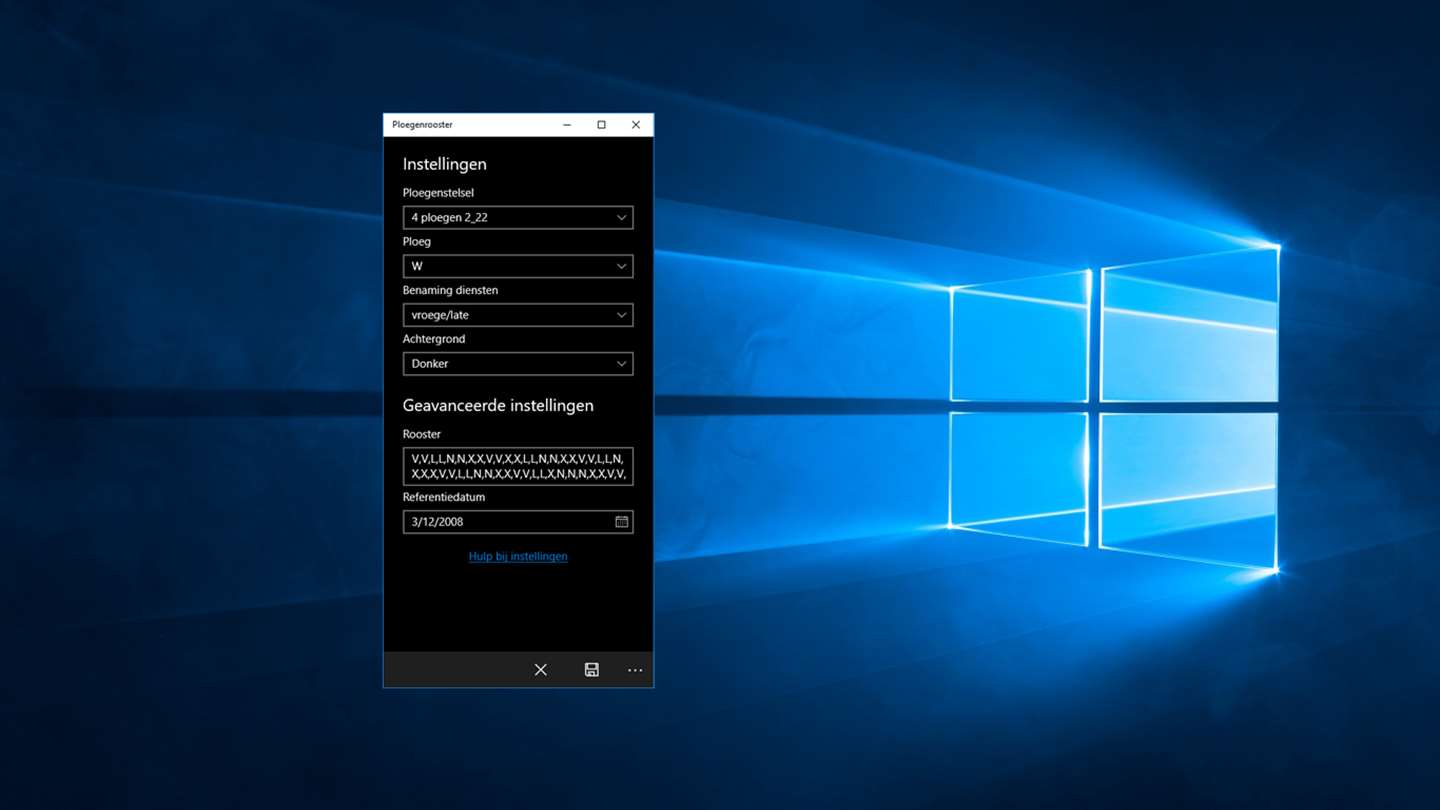Maximize the Ploegenrooster window
1440x810 pixels.
point(601,125)
